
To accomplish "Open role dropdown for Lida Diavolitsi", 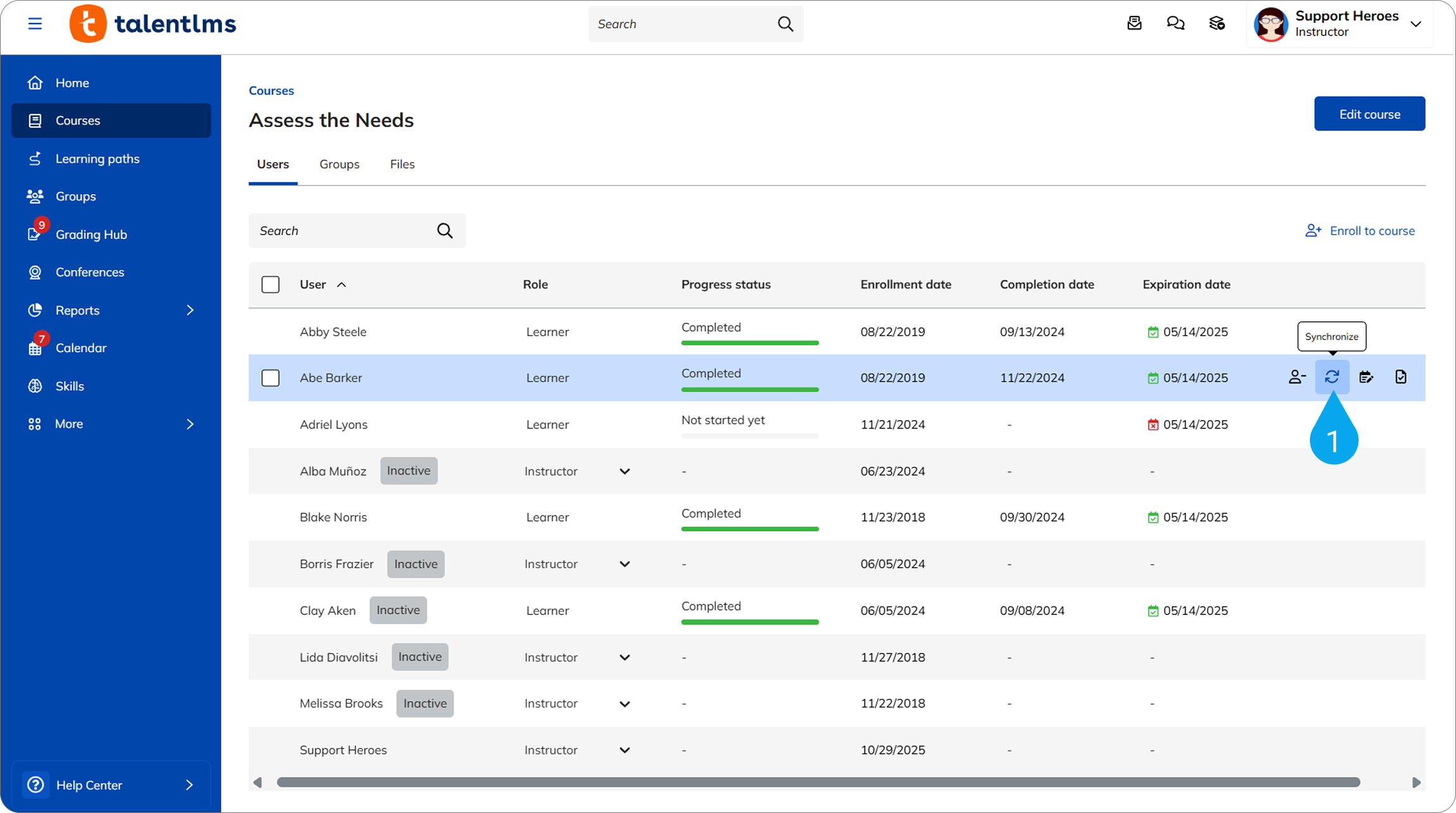I will [x=625, y=657].
